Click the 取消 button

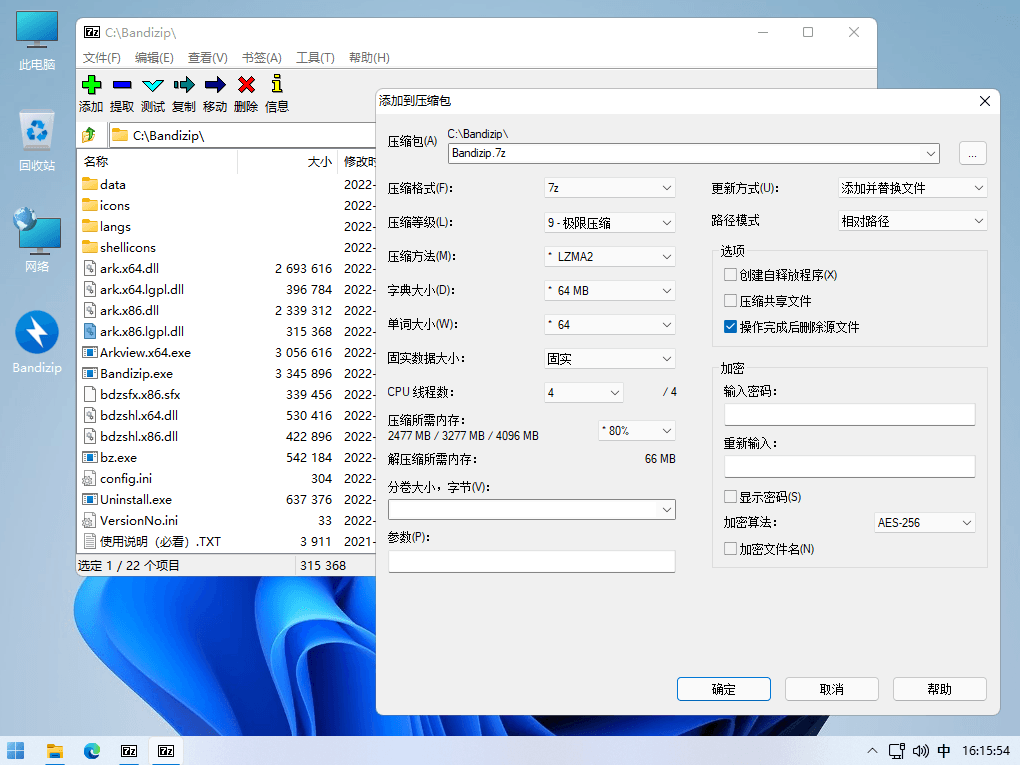(x=831, y=689)
